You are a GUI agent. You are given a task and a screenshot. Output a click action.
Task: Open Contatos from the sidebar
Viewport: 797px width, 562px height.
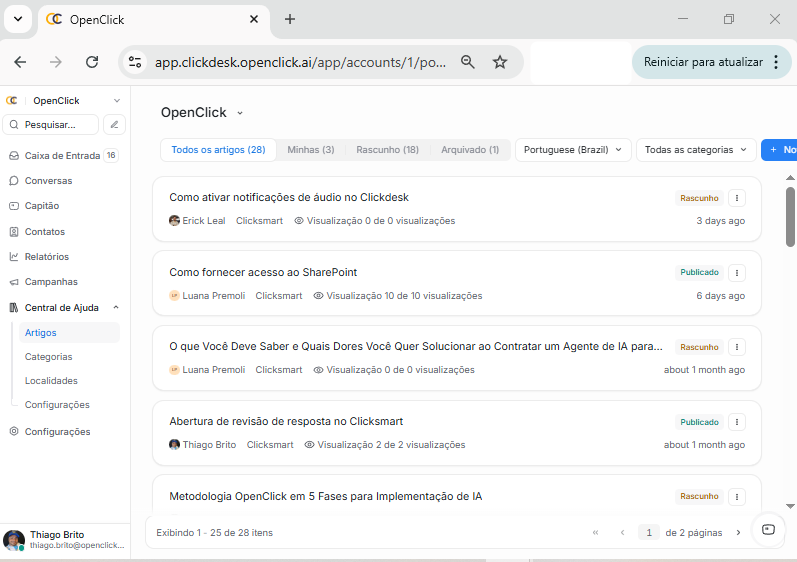coord(45,232)
